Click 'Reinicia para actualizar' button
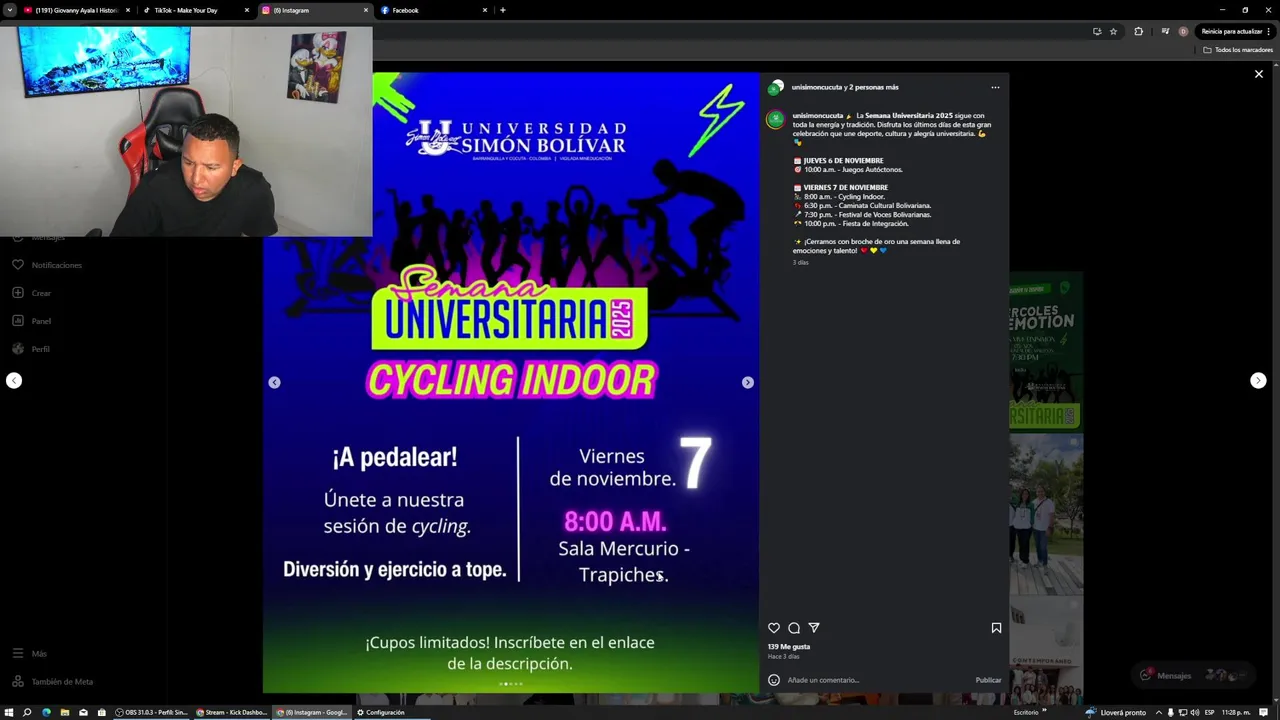This screenshot has width=1280, height=720. point(1236,31)
